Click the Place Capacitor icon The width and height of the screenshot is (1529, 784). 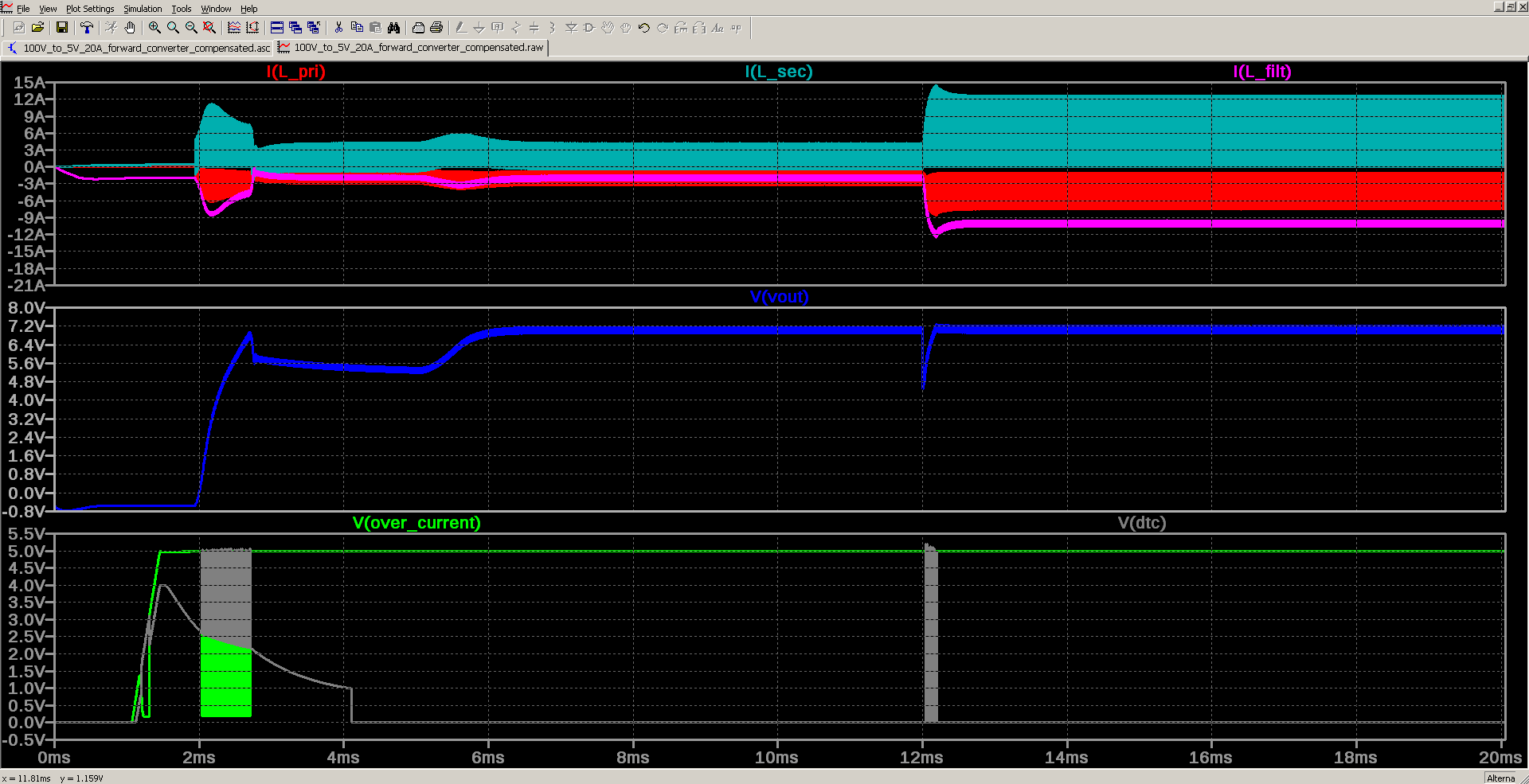click(534, 28)
